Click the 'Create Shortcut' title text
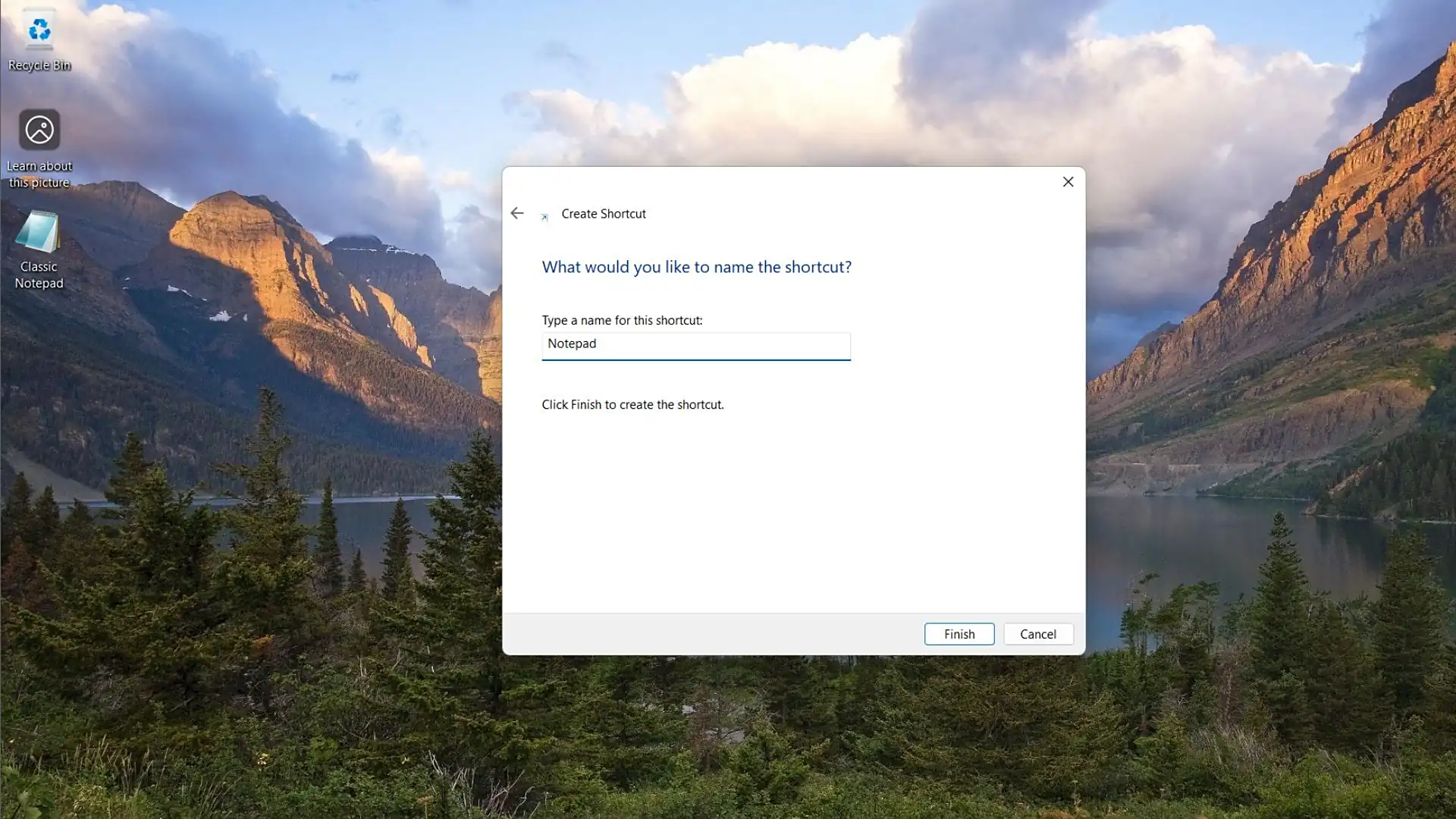The image size is (1456, 819). (604, 214)
